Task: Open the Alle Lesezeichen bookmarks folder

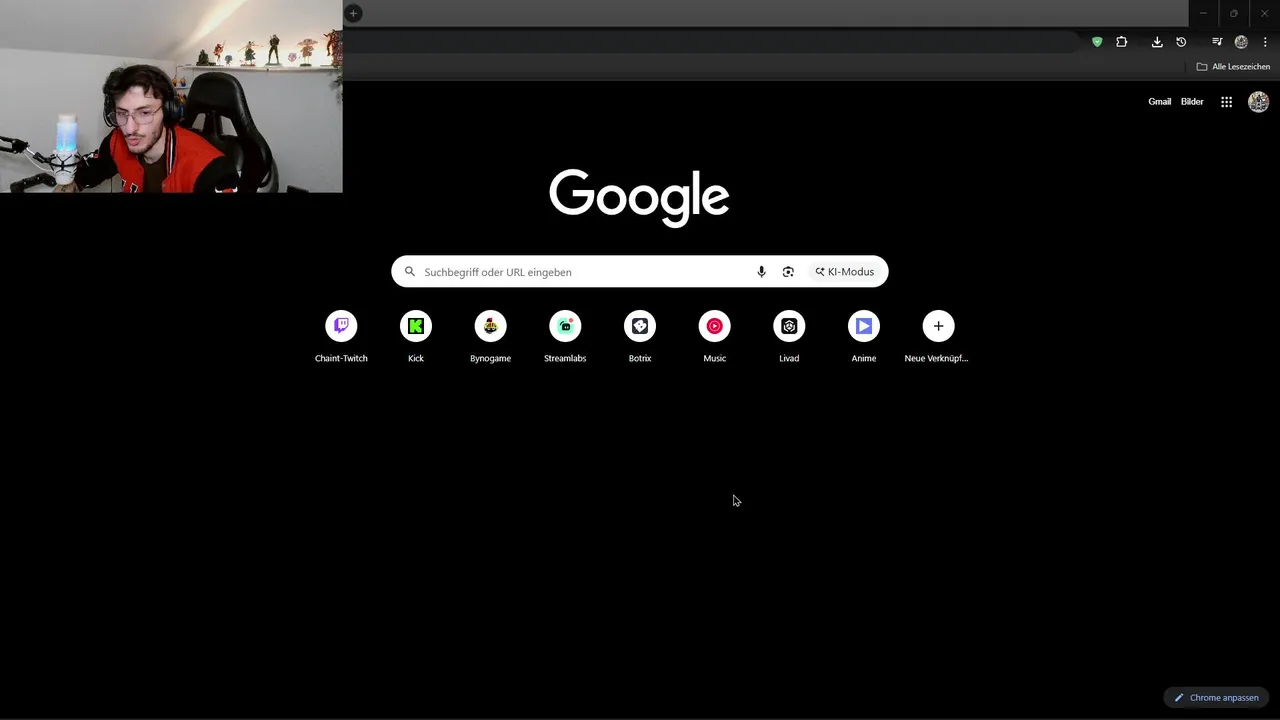Action: 1233,67
